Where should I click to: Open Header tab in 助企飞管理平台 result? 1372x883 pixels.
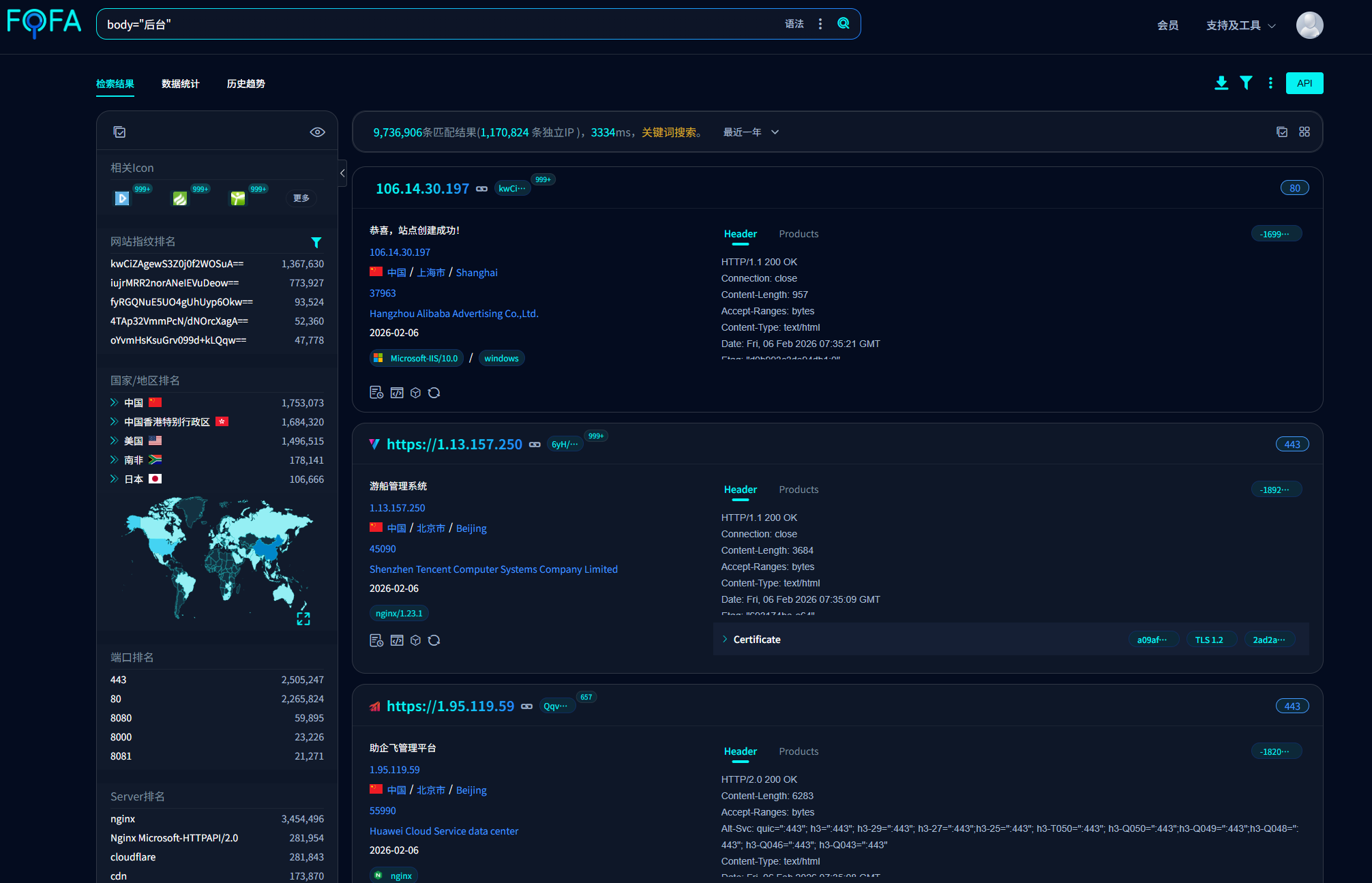click(741, 751)
